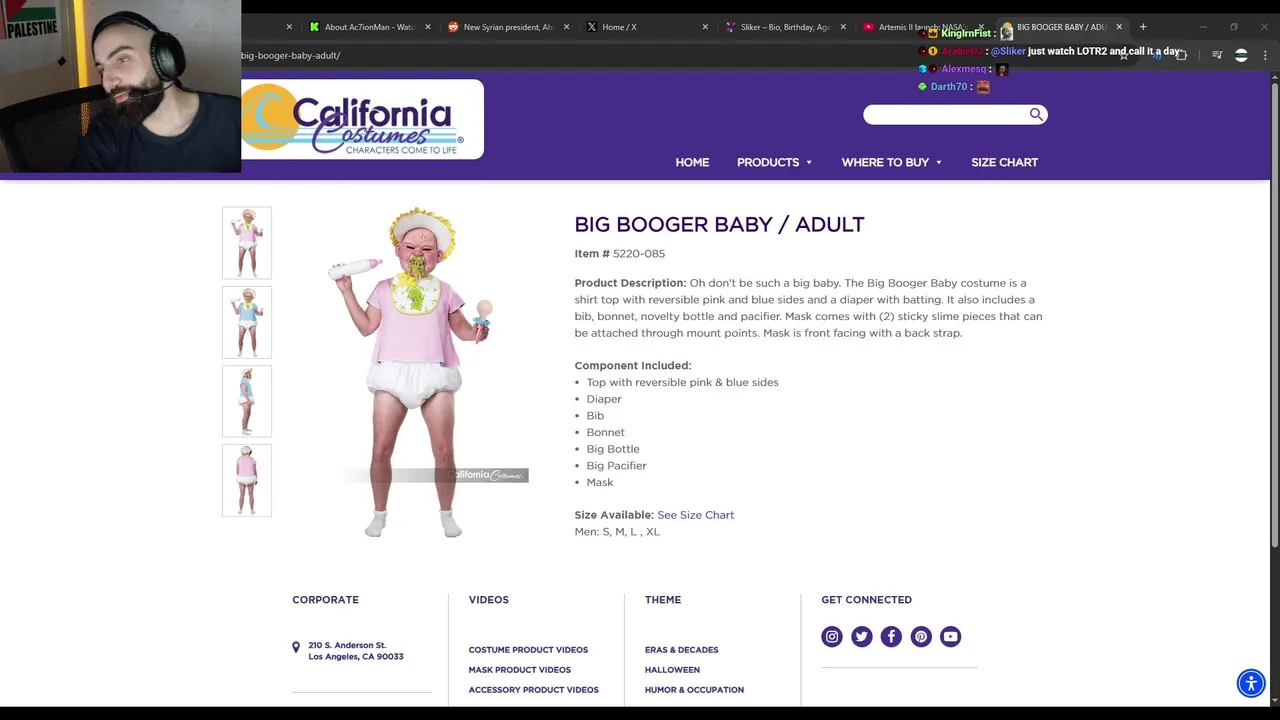Select the blue-top costume thumbnail
Image resolution: width=1280 pixels, height=720 pixels.
point(247,322)
